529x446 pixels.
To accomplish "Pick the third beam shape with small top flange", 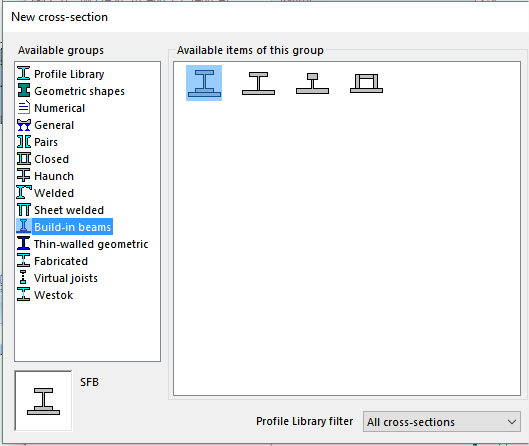I will tap(312, 83).
